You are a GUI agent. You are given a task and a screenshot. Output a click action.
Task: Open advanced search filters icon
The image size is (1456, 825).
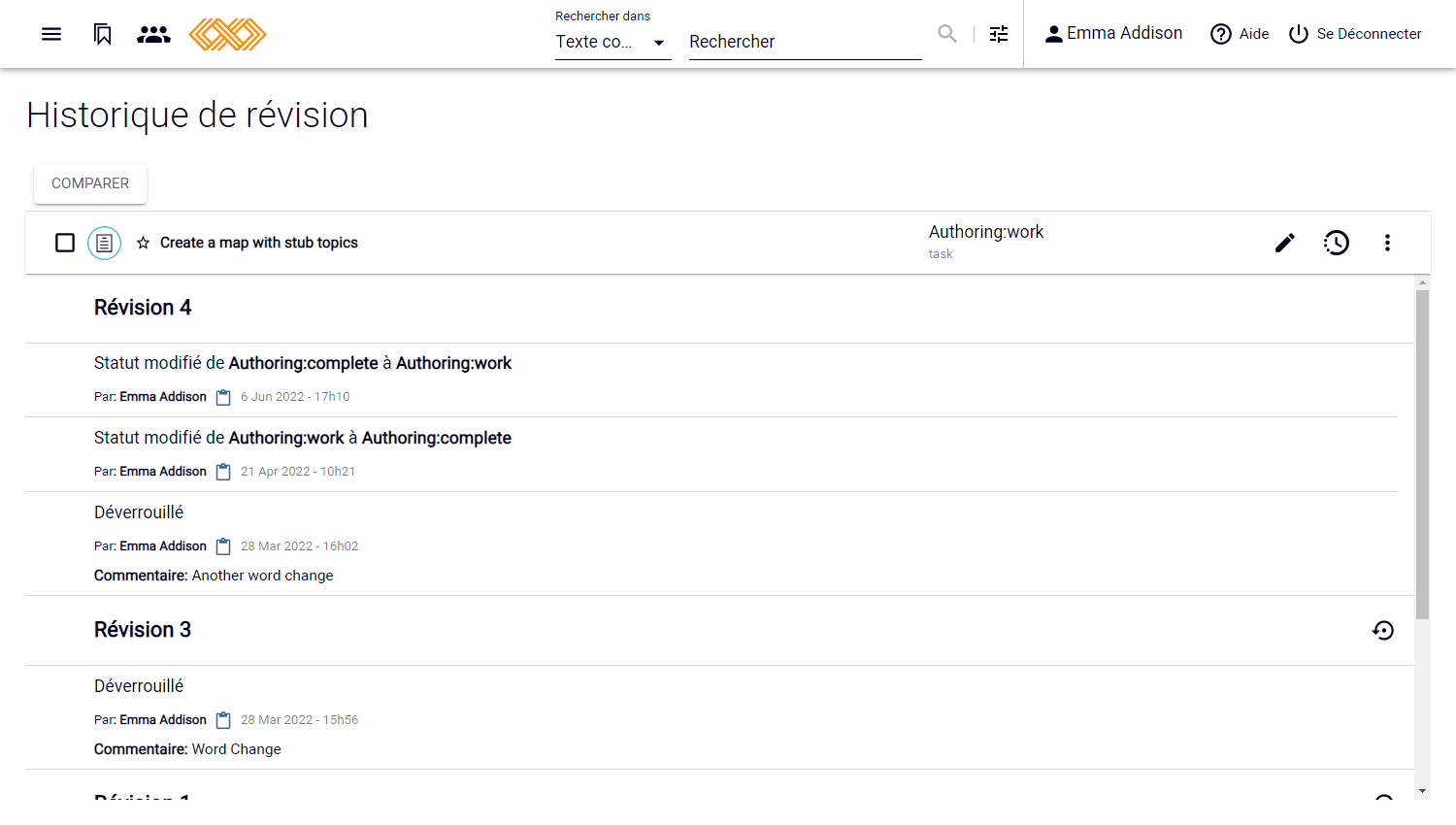[x=999, y=34]
